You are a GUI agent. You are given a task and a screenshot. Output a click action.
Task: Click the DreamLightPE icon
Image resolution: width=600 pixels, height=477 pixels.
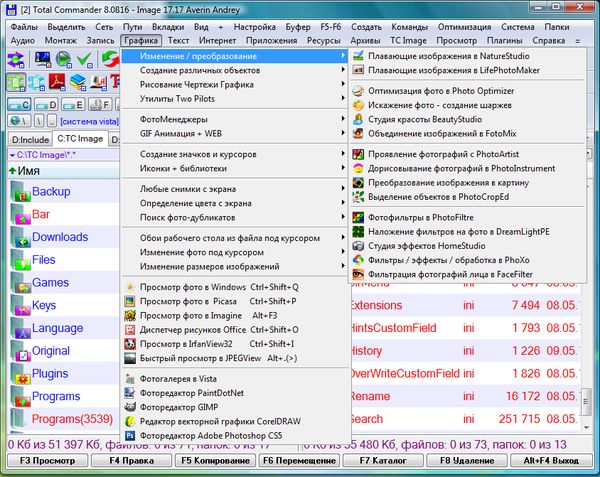tap(358, 232)
